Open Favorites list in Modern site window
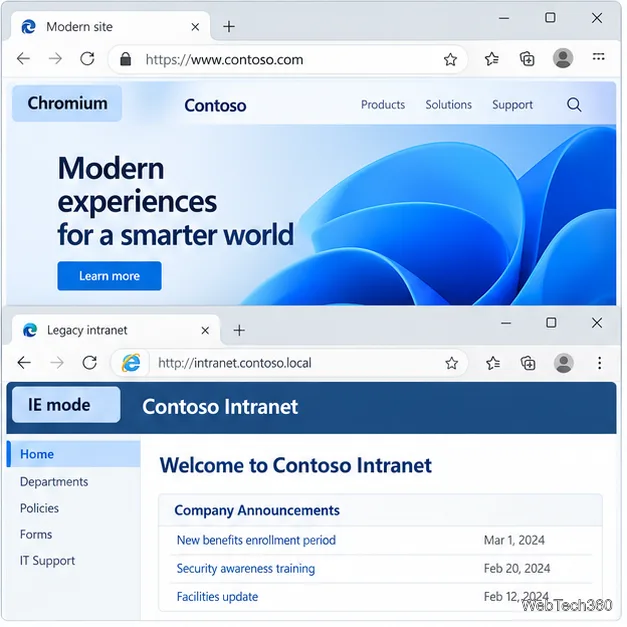This screenshot has width=627, height=627. click(491, 59)
